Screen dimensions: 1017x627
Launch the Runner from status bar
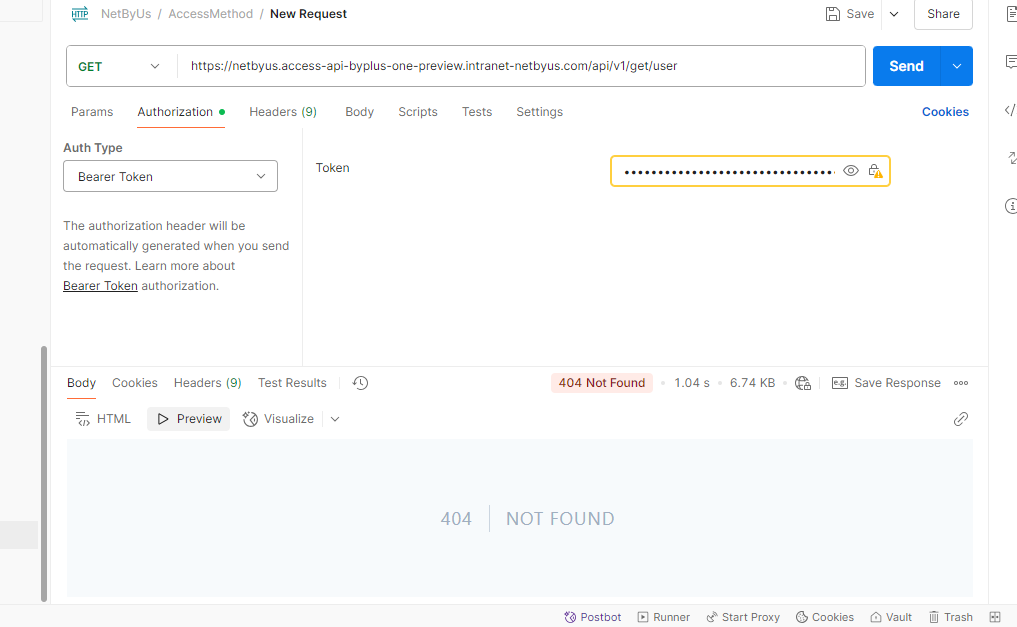[x=664, y=617]
